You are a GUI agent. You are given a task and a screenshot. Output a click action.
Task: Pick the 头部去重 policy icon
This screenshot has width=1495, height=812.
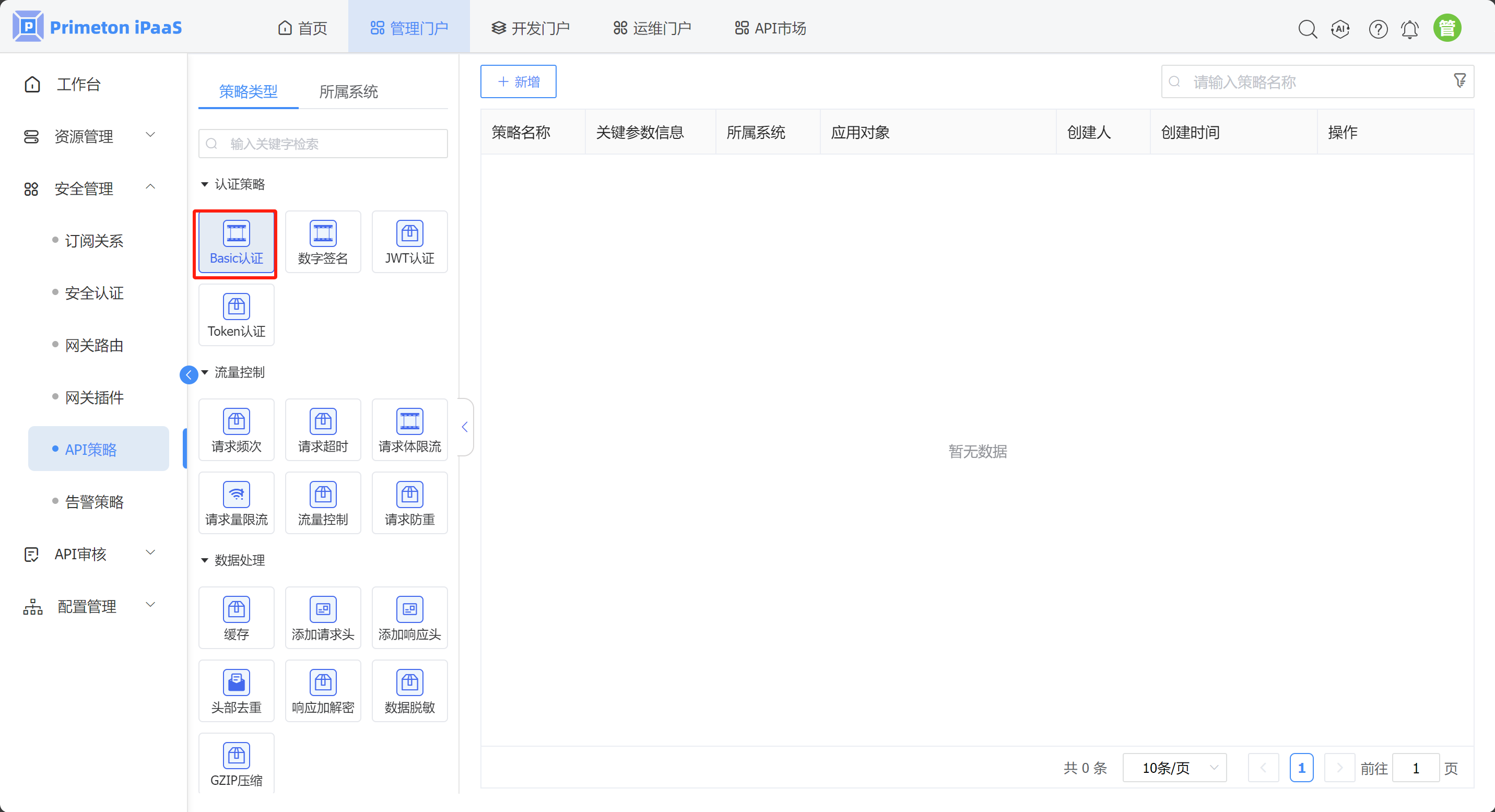pyautogui.click(x=236, y=691)
